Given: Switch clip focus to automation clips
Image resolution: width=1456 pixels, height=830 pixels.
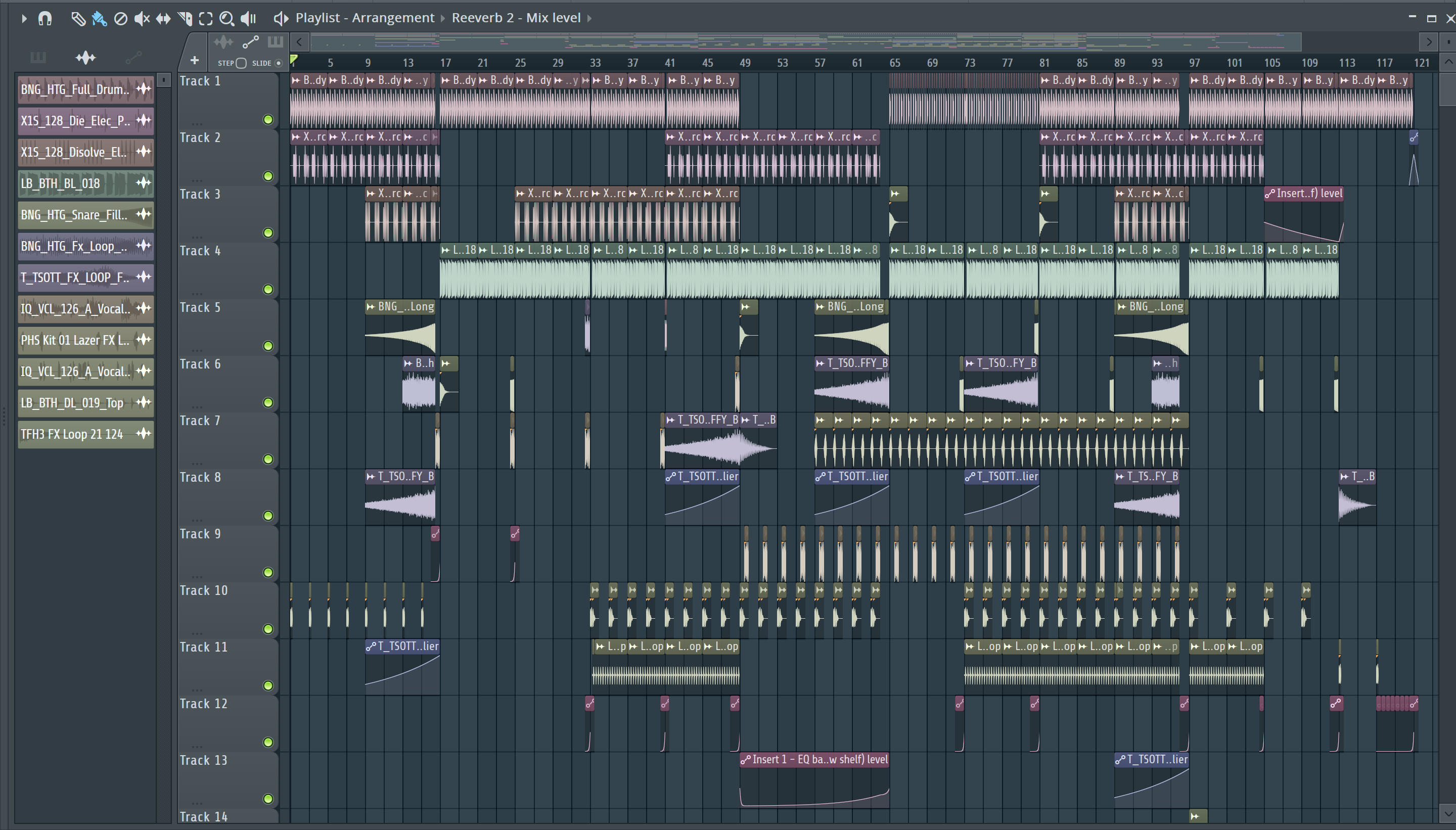Looking at the screenshot, I should (251, 42).
